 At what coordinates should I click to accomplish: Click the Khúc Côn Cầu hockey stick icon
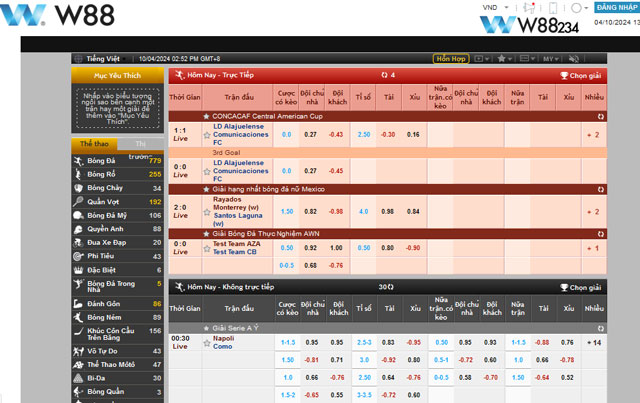pos(78,332)
